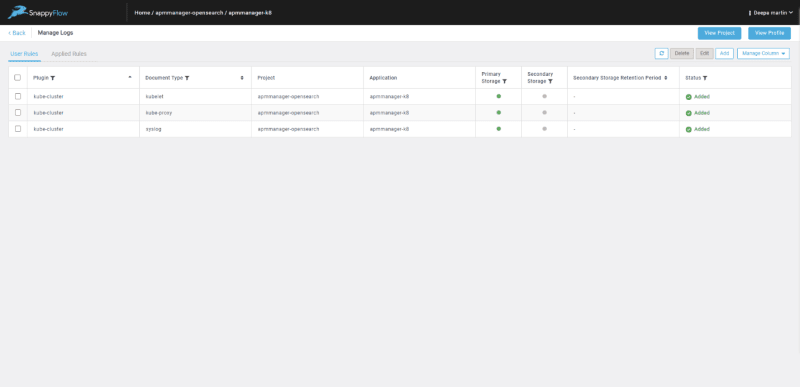Filter the Plugin column
The height and width of the screenshot is (387, 800).
pyautogui.click(x=53, y=78)
